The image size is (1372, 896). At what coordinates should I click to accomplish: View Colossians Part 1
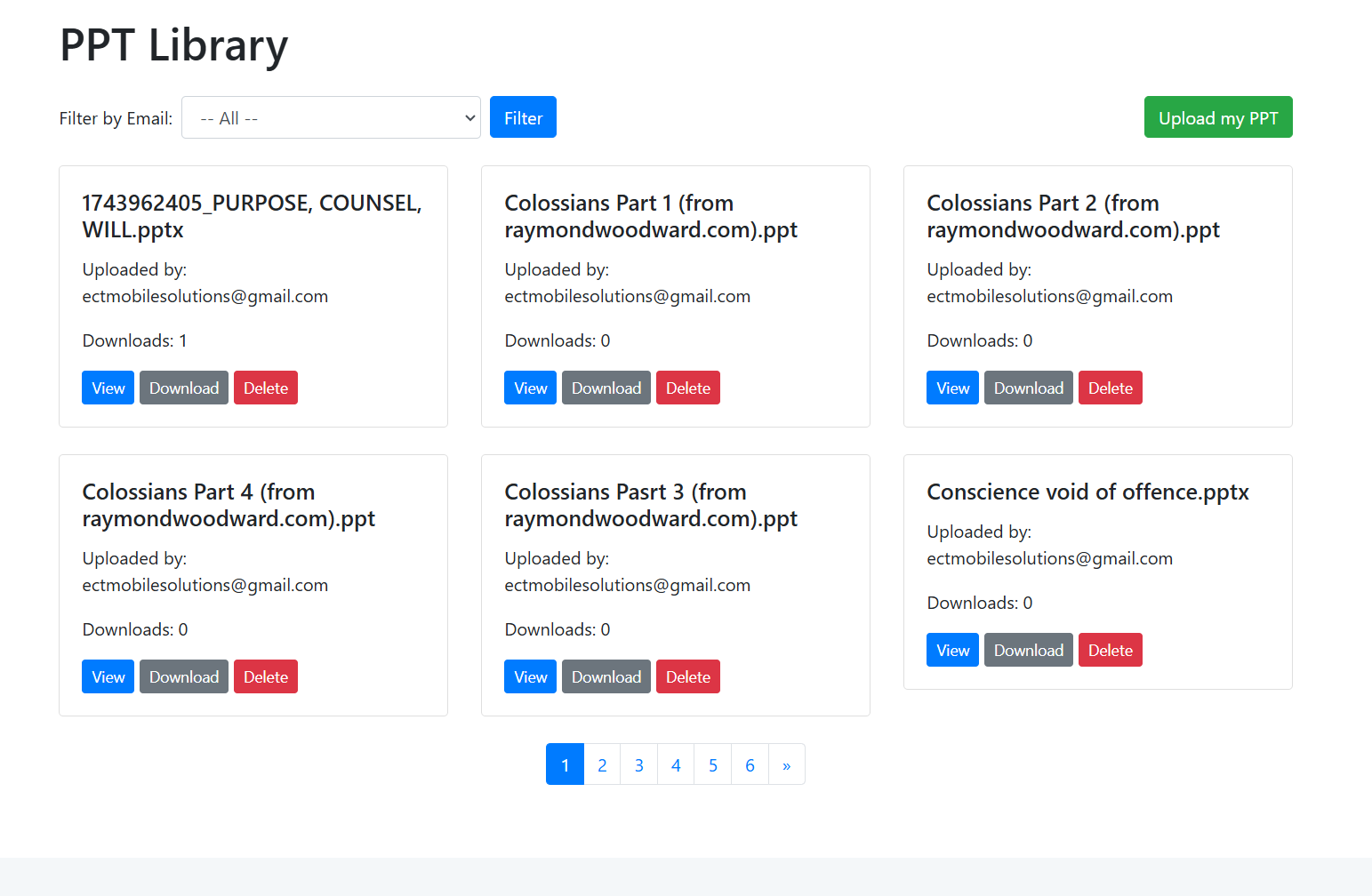click(x=529, y=387)
